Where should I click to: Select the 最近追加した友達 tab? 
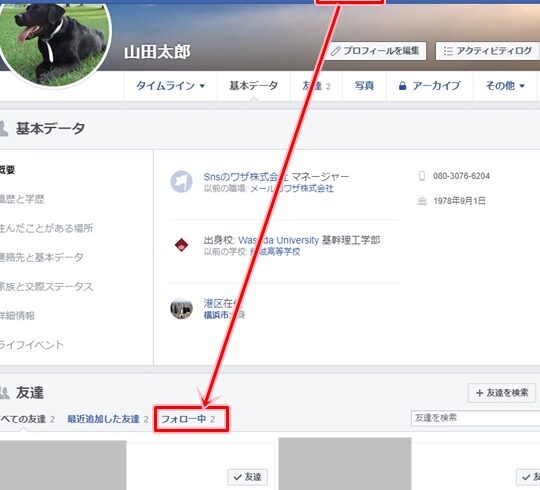pyautogui.click(x=107, y=419)
